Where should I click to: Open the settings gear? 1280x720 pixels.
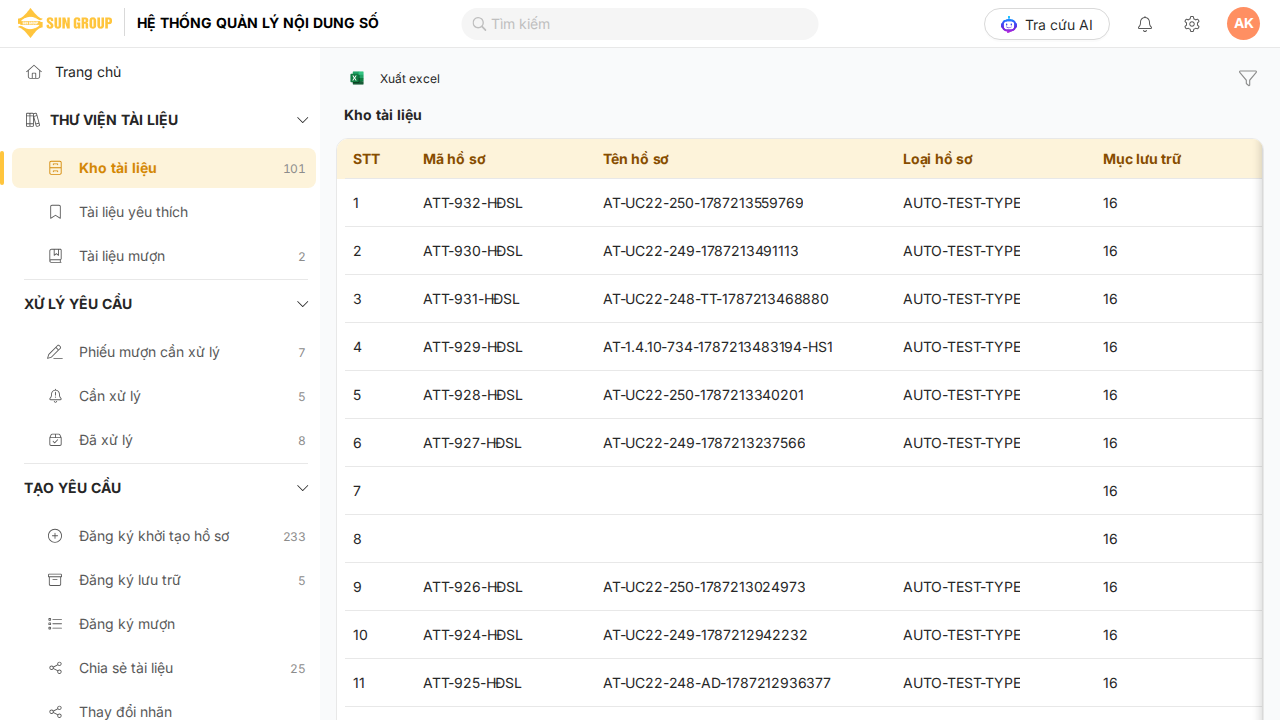1192,24
